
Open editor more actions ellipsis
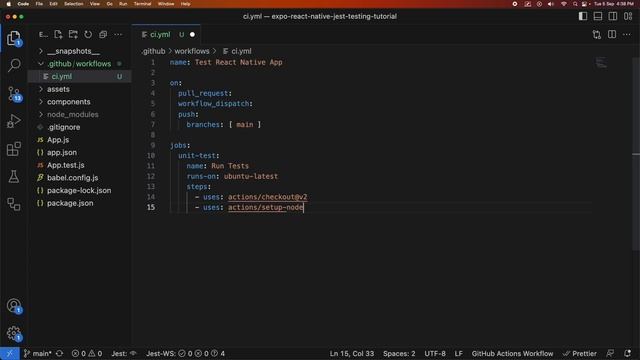tap(627, 35)
